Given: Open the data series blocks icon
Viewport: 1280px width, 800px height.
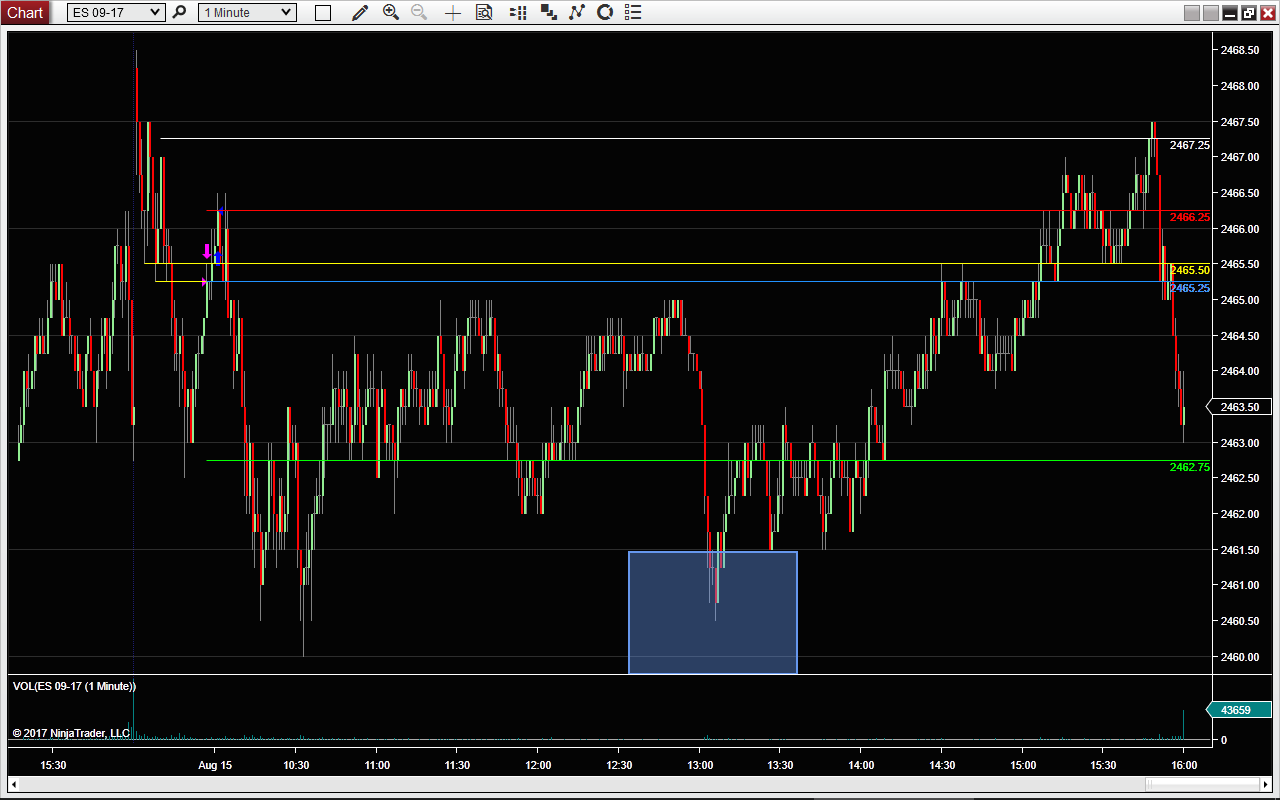Looking at the screenshot, I should 548,12.
